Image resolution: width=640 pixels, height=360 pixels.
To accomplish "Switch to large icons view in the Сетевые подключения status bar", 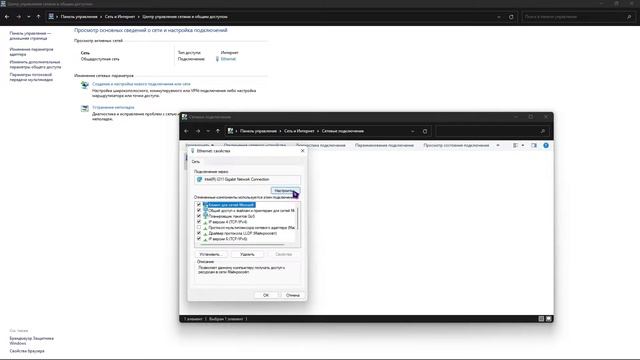I will [x=549, y=319].
